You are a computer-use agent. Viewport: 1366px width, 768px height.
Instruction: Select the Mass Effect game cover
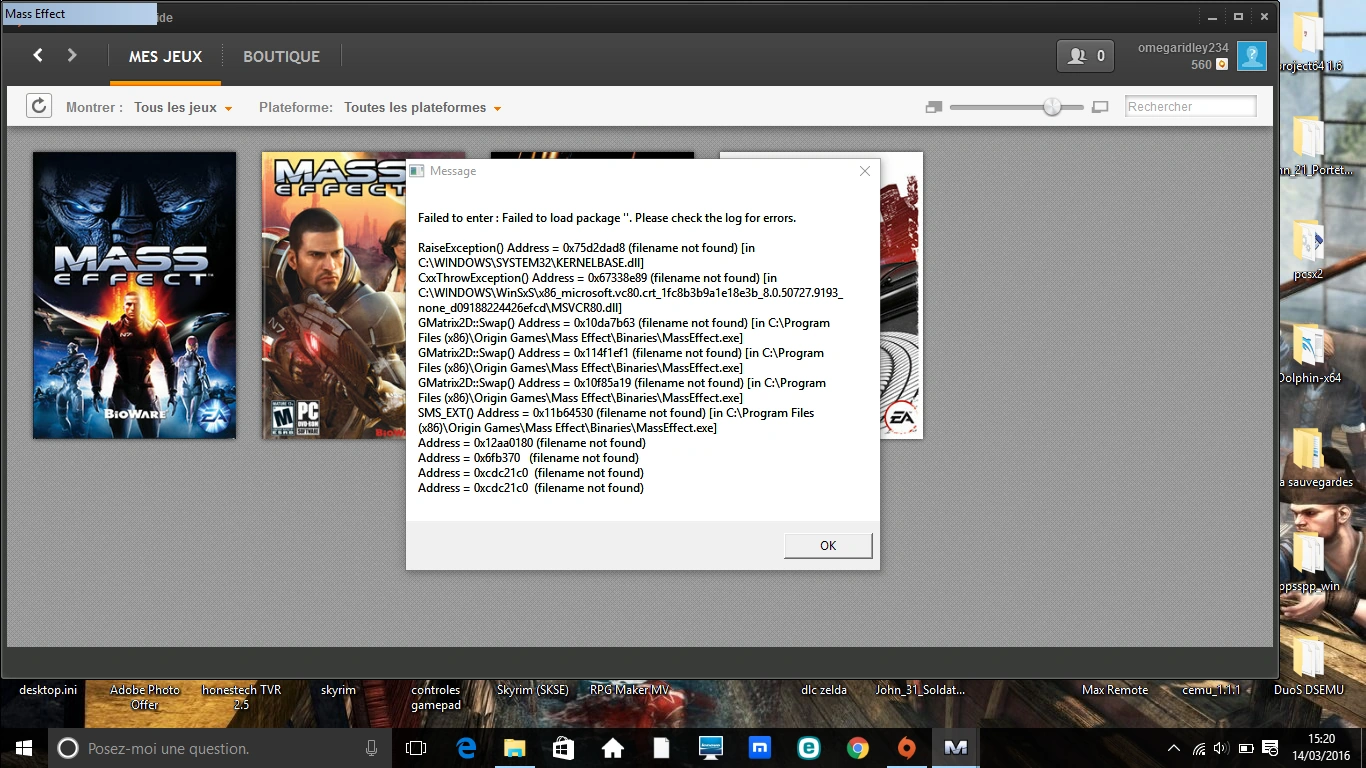pyautogui.click(x=134, y=295)
